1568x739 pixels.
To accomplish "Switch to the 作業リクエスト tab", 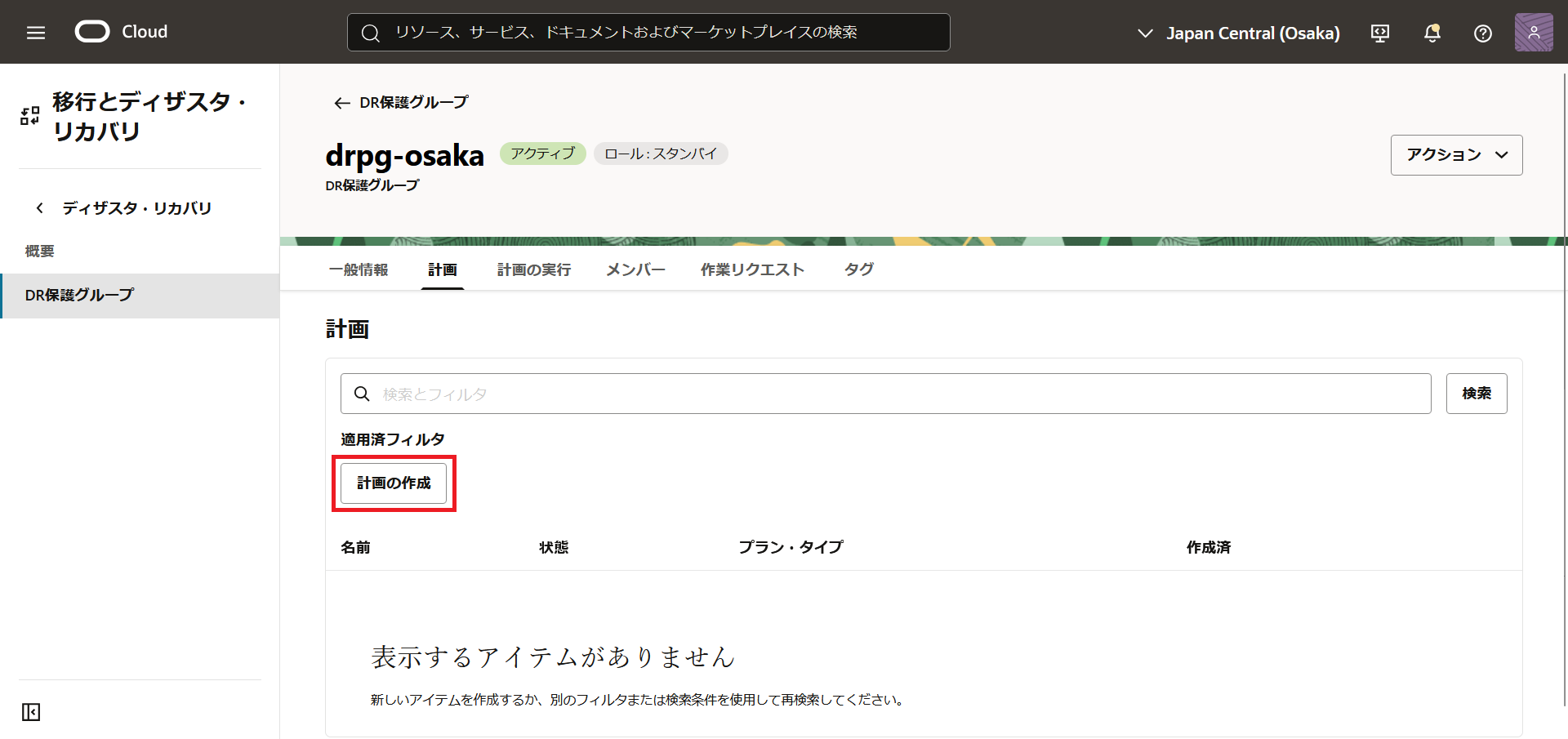I will [x=752, y=269].
